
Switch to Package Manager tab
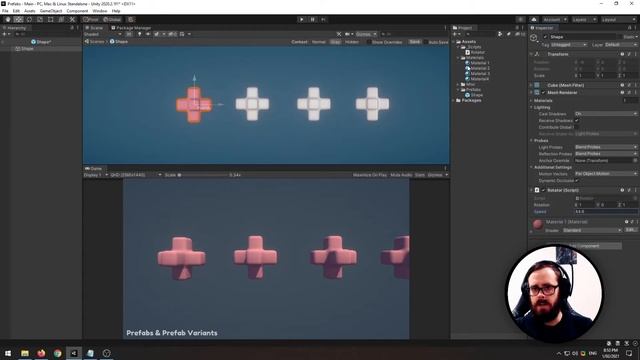coord(131,28)
